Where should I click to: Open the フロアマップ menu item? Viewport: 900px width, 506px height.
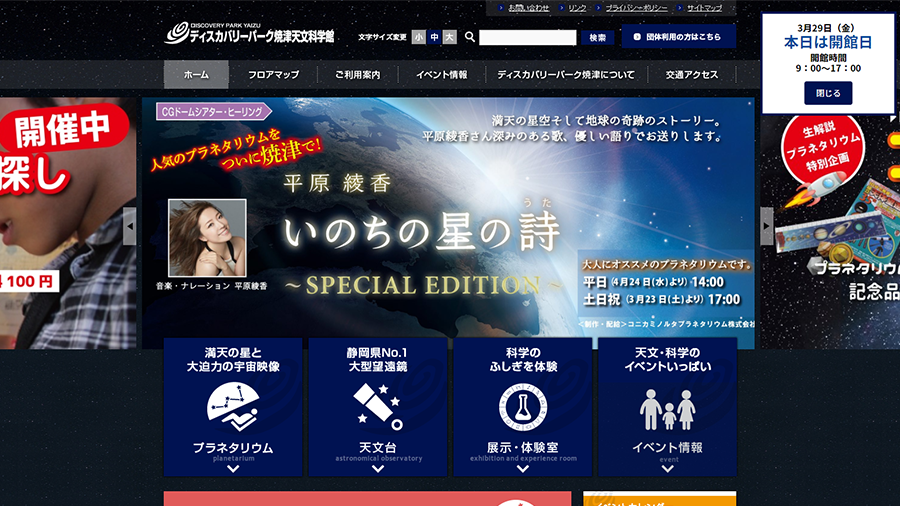[273, 75]
